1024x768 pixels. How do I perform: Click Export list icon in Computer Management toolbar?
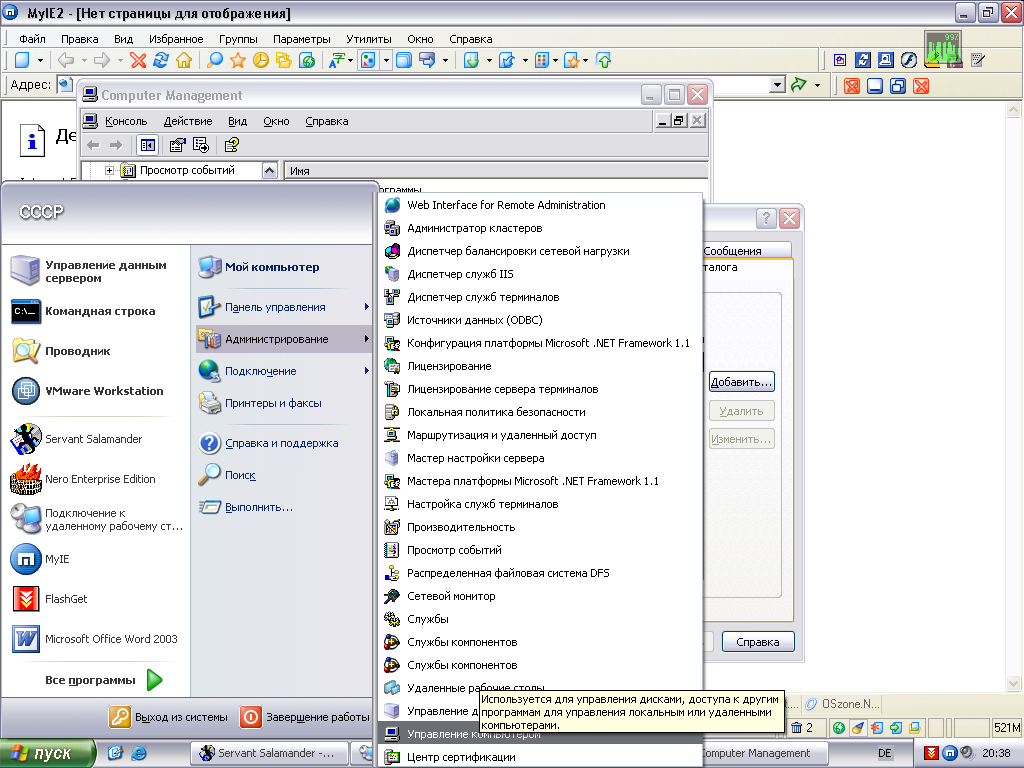pos(200,145)
